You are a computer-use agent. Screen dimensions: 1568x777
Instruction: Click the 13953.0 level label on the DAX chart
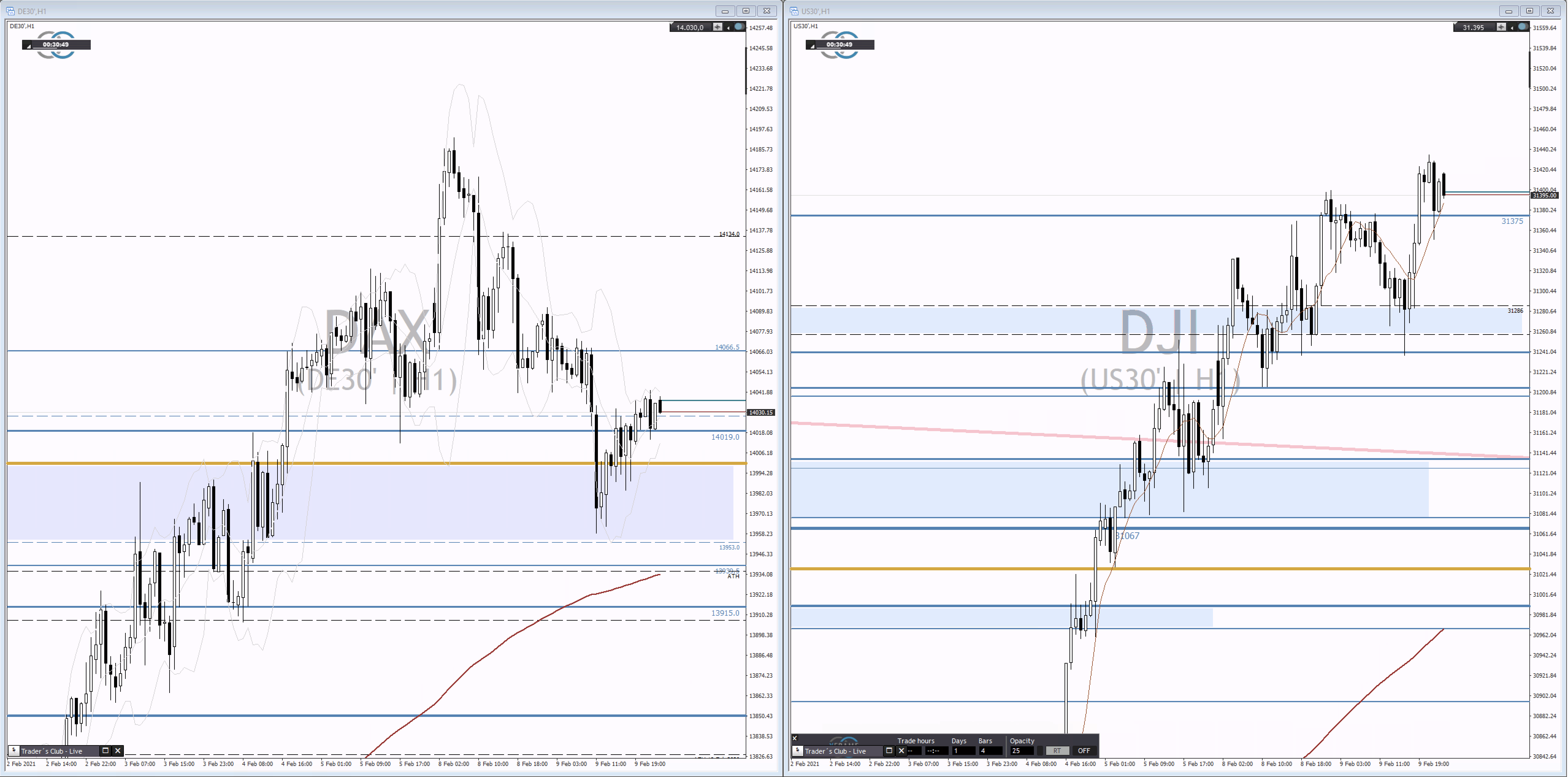729,547
